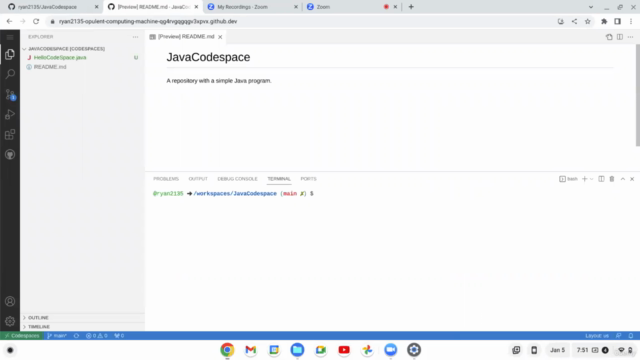Switch to My Recordings - Zoom browser tab
This screenshot has height=360, width=640.
(x=253, y=7)
